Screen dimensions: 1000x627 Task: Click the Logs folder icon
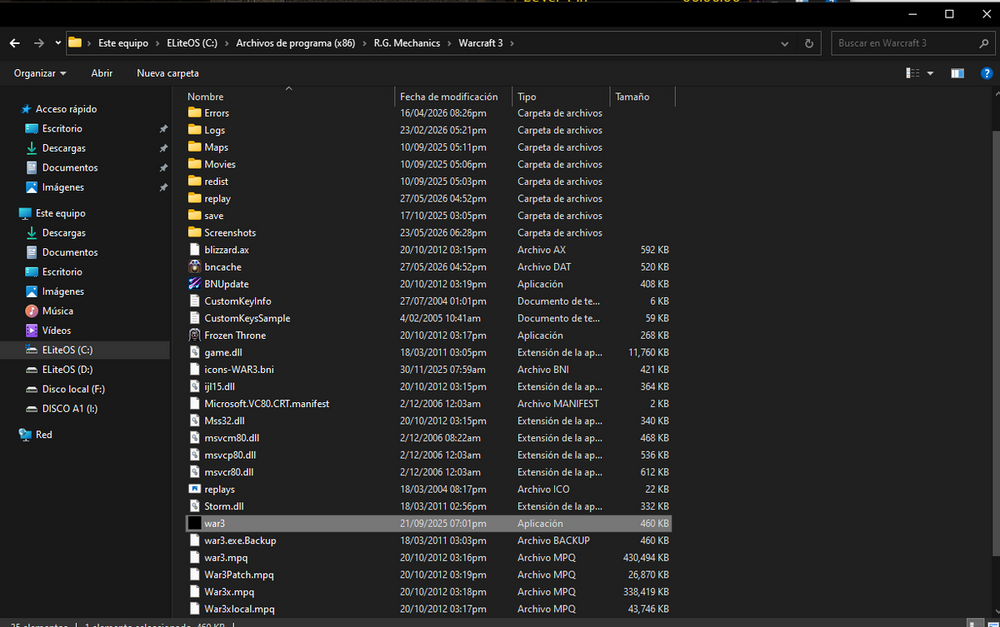(x=195, y=130)
